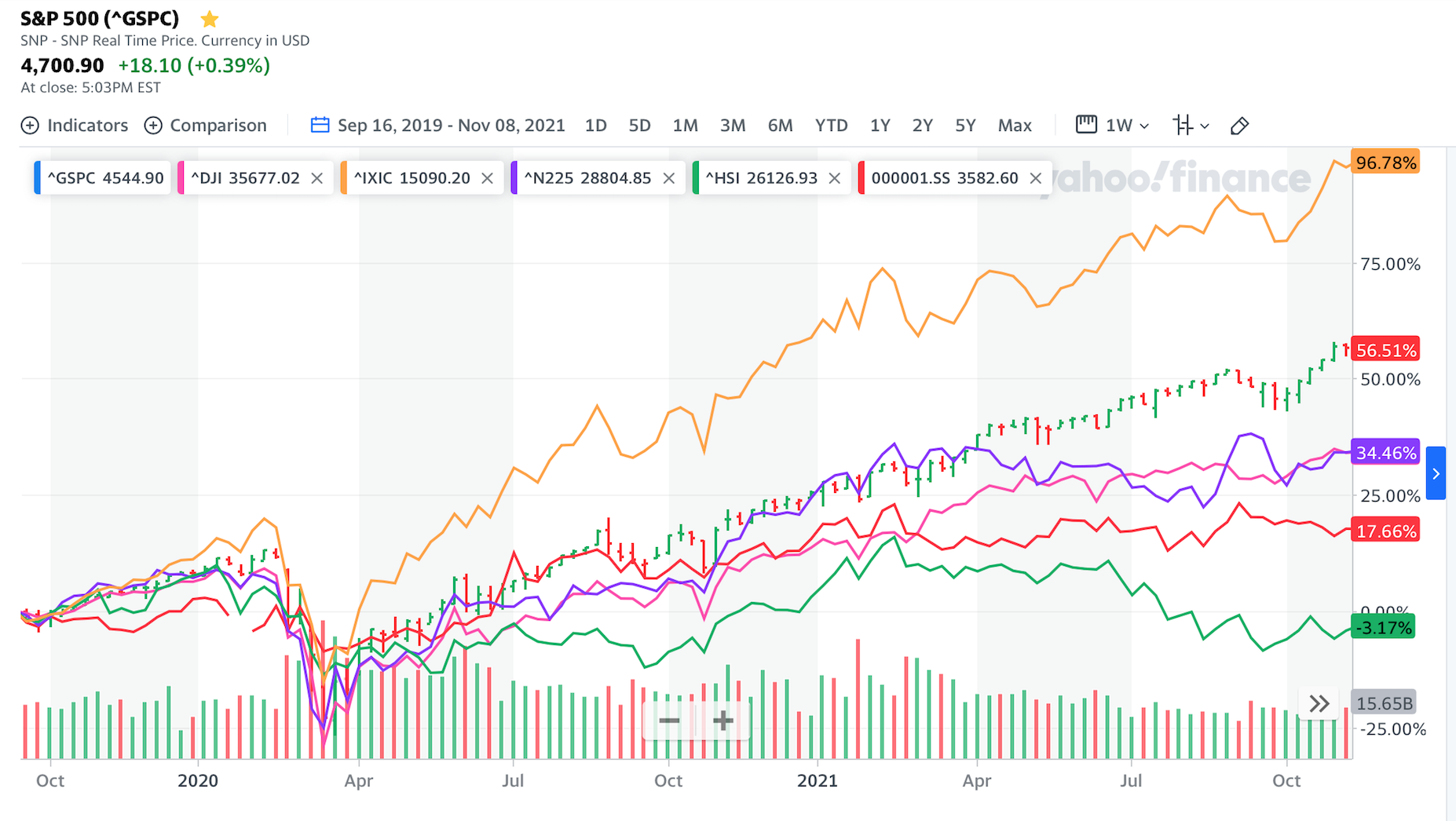Select the 5Y range
1456x821 pixels.
coord(965,126)
